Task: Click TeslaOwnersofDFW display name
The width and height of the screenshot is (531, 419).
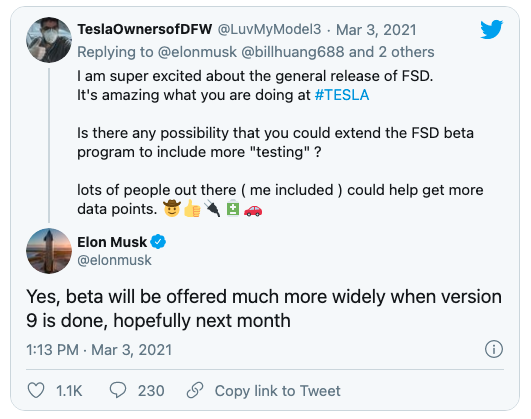Action: pos(145,29)
